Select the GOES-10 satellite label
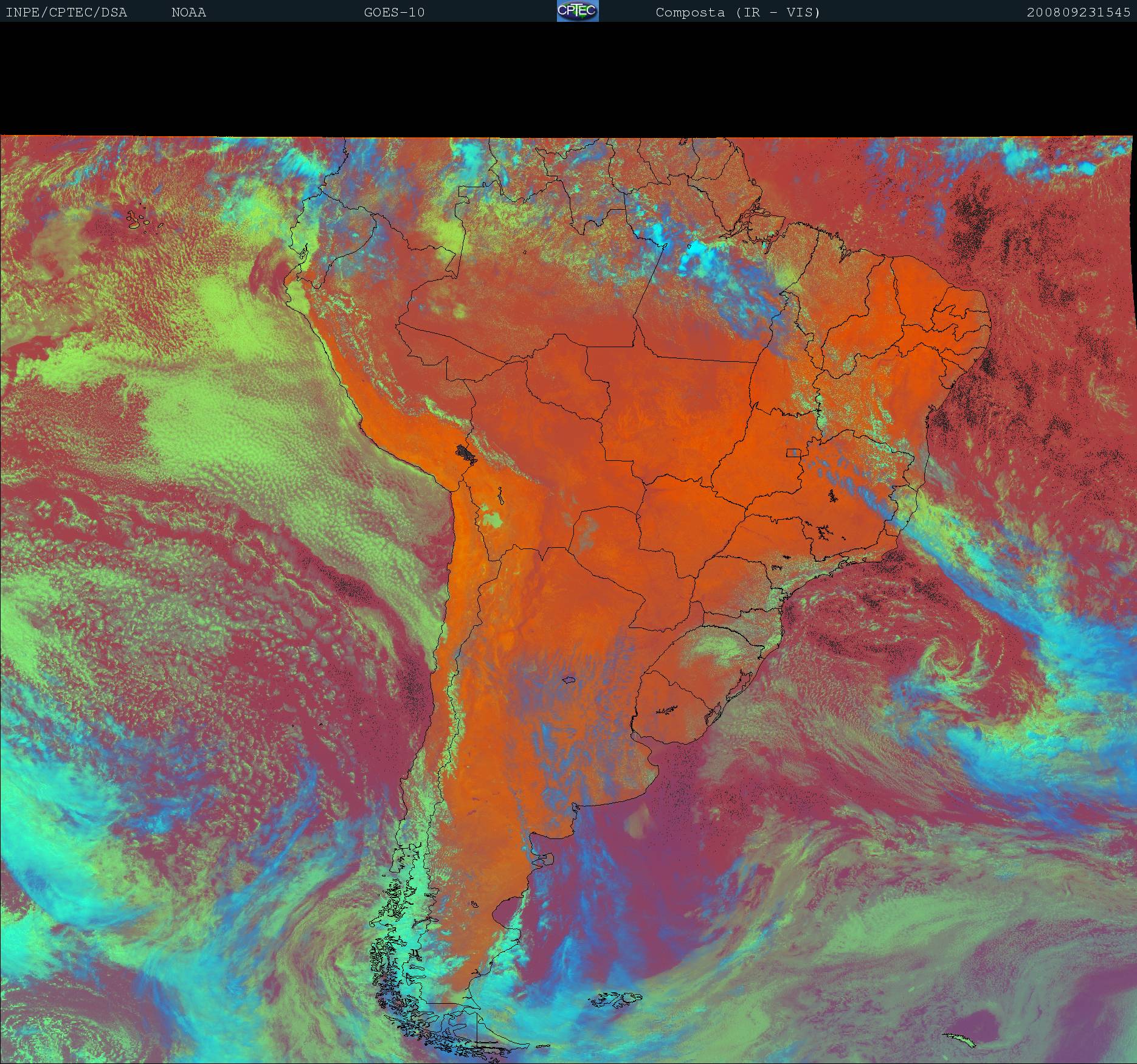 [x=394, y=13]
